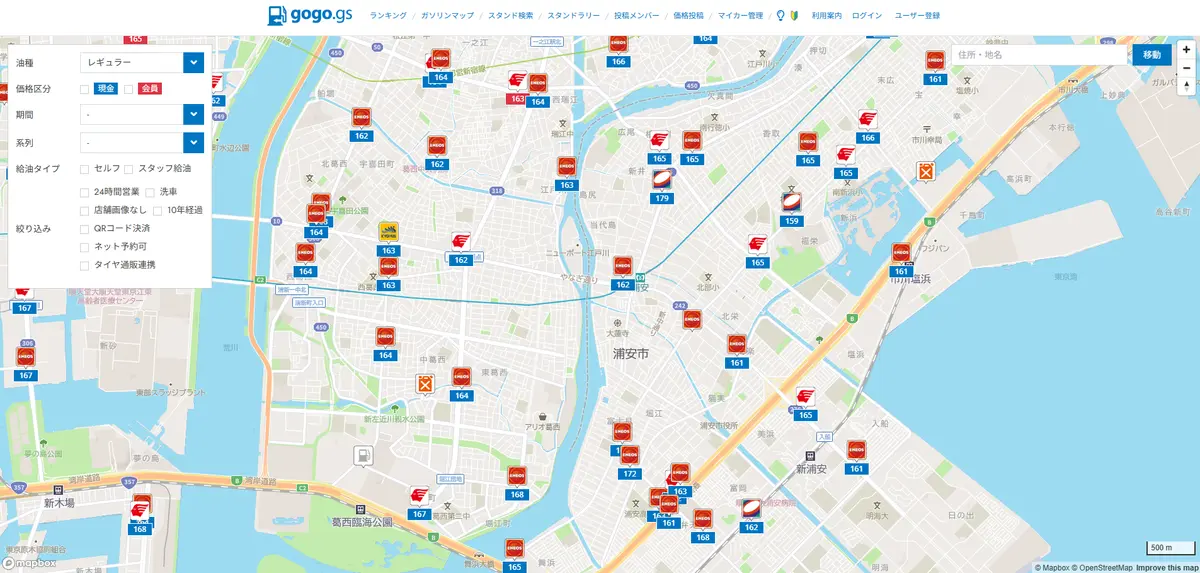This screenshot has width=1200, height=573.
Task: Open the 162 station marker at 西葛西
Action: tap(461, 247)
